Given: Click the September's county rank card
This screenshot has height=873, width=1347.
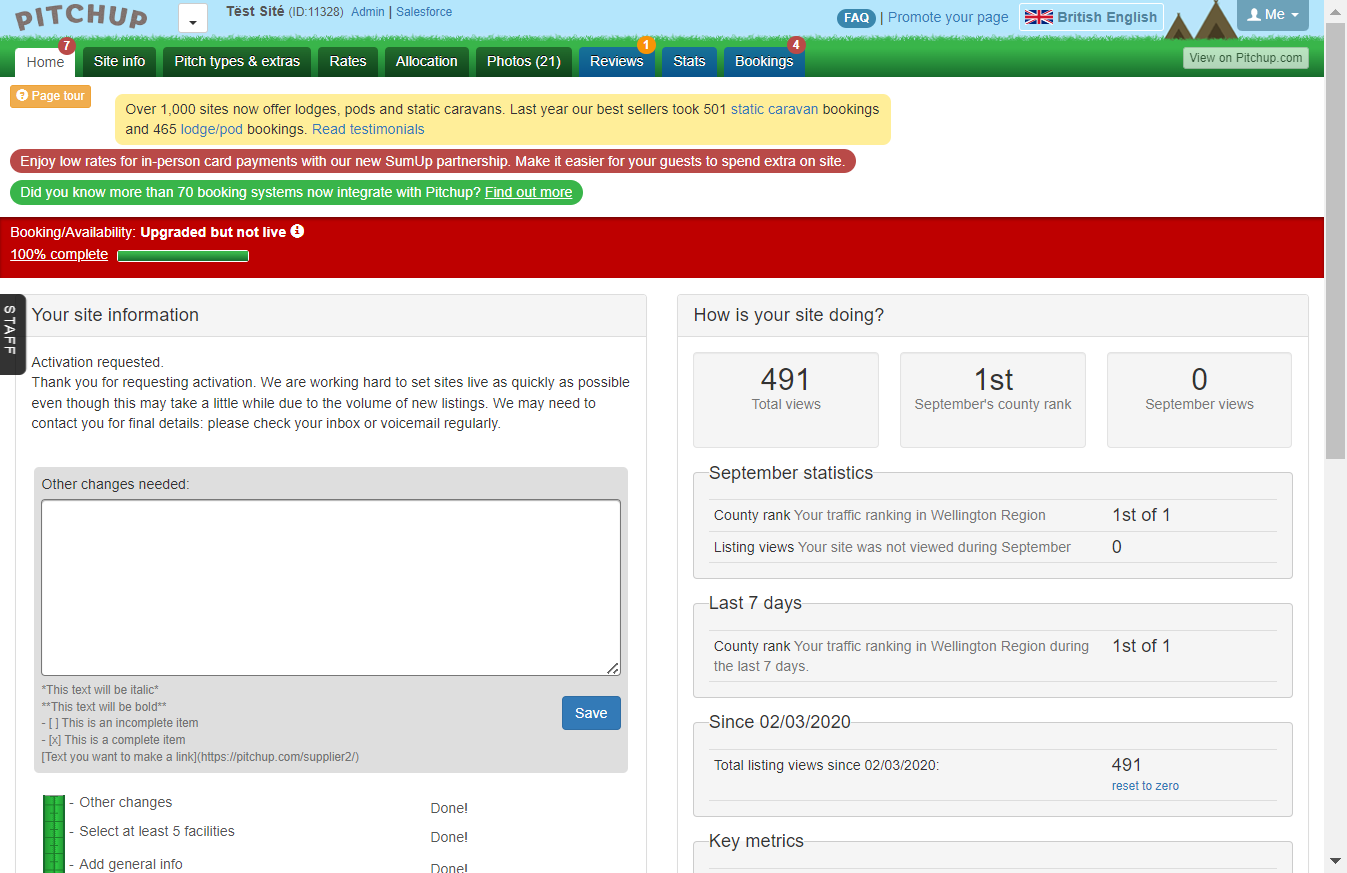Looking at the screenshot, I should (993, 399).
